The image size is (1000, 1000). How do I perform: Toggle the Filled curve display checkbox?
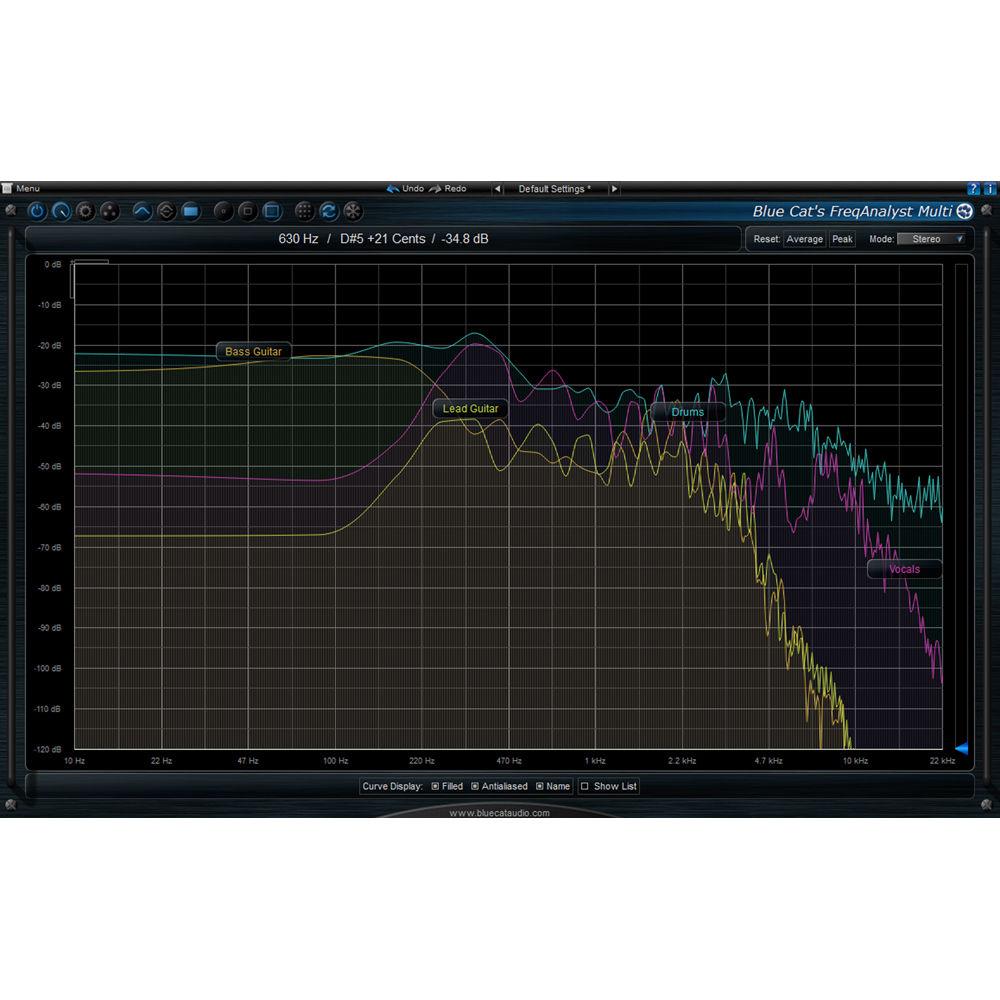(434, 786)
